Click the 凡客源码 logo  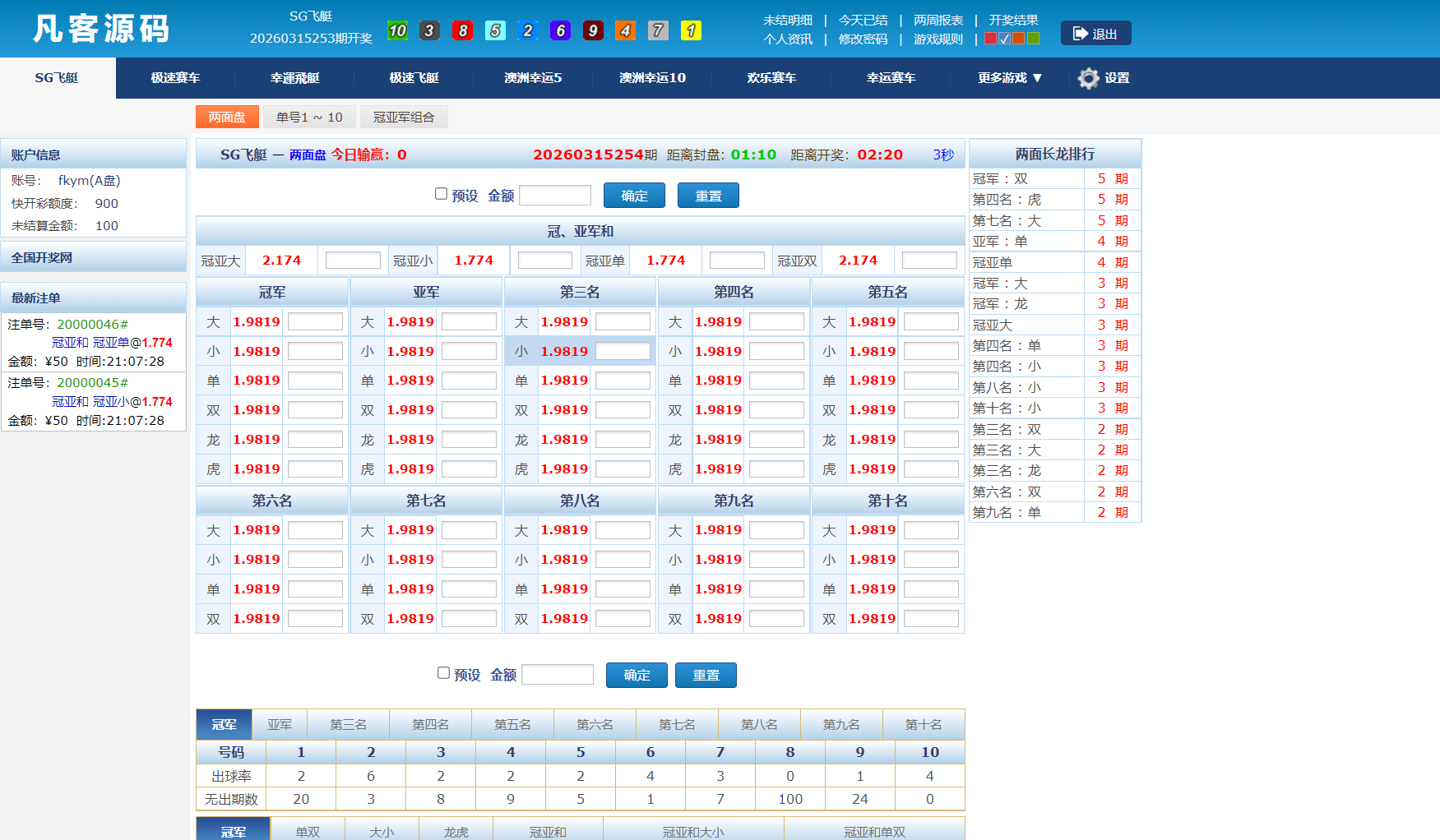coord(100,28)
